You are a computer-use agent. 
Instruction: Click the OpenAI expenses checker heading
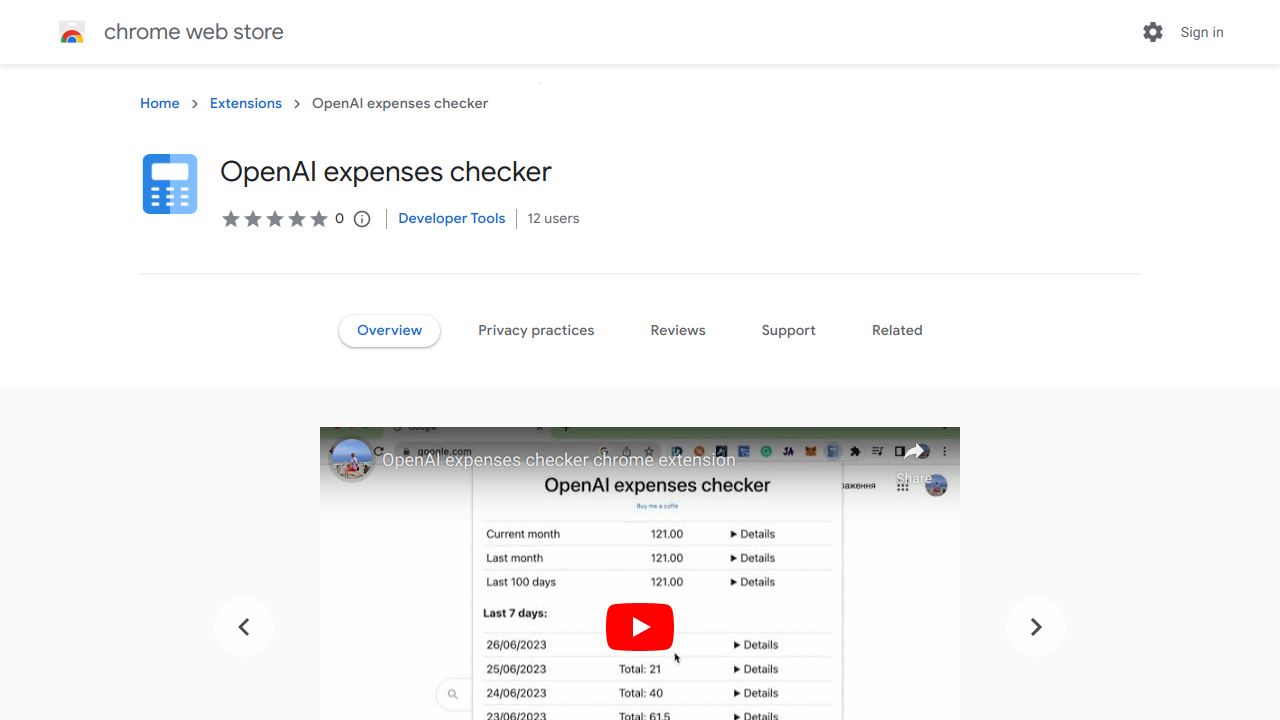point(386,172)
